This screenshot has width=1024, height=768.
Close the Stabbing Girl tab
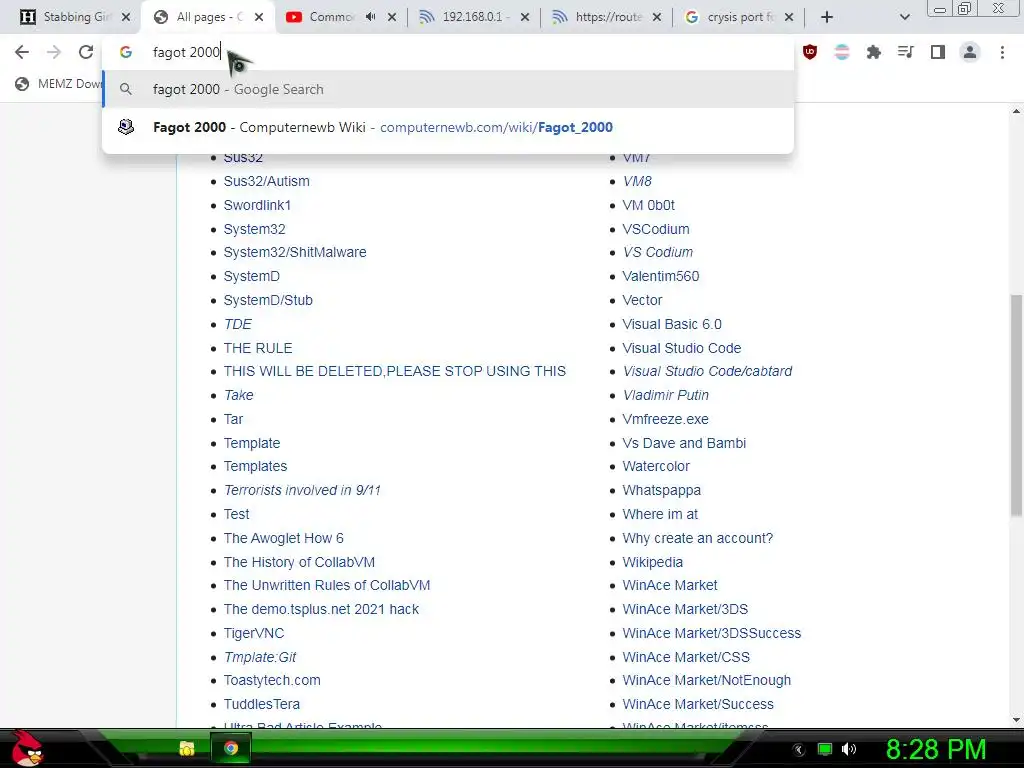tap(126, 17)
